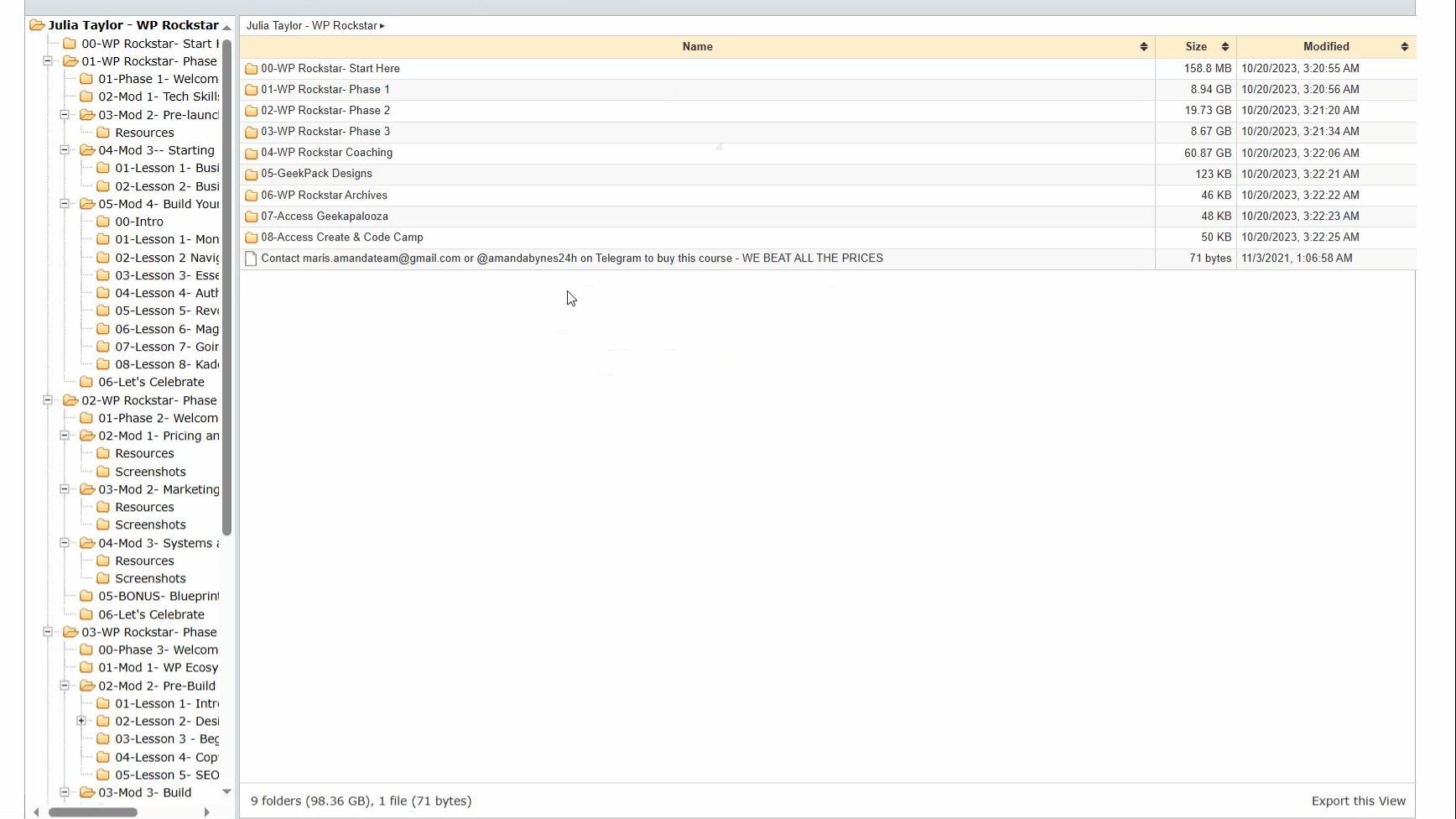The image size is (1456, 819).
Task: Click modified date 11/3/2021, 1:06:58 AM
Action: (1297, 258)
